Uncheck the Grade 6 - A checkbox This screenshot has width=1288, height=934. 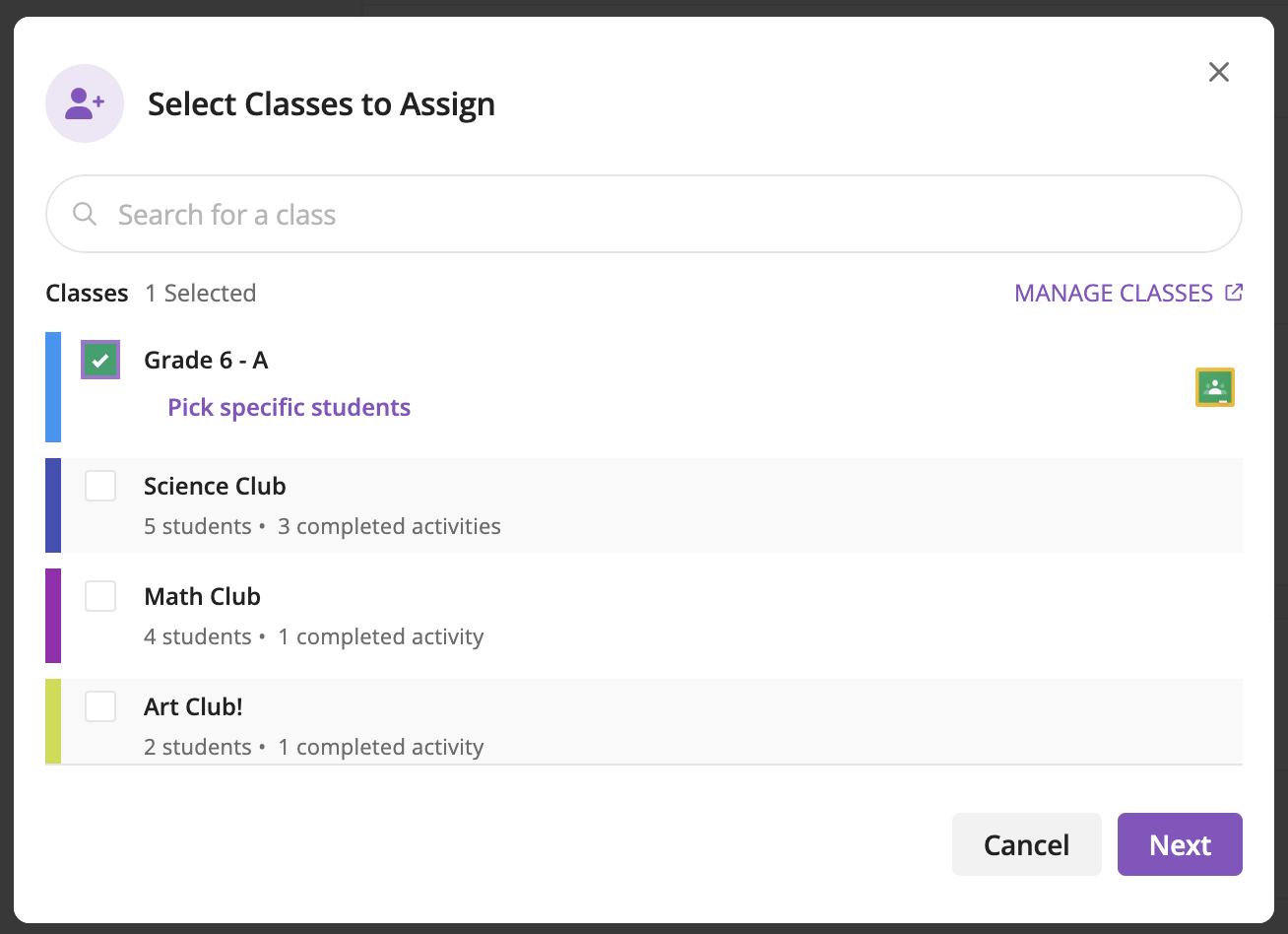tap(100, 360)
